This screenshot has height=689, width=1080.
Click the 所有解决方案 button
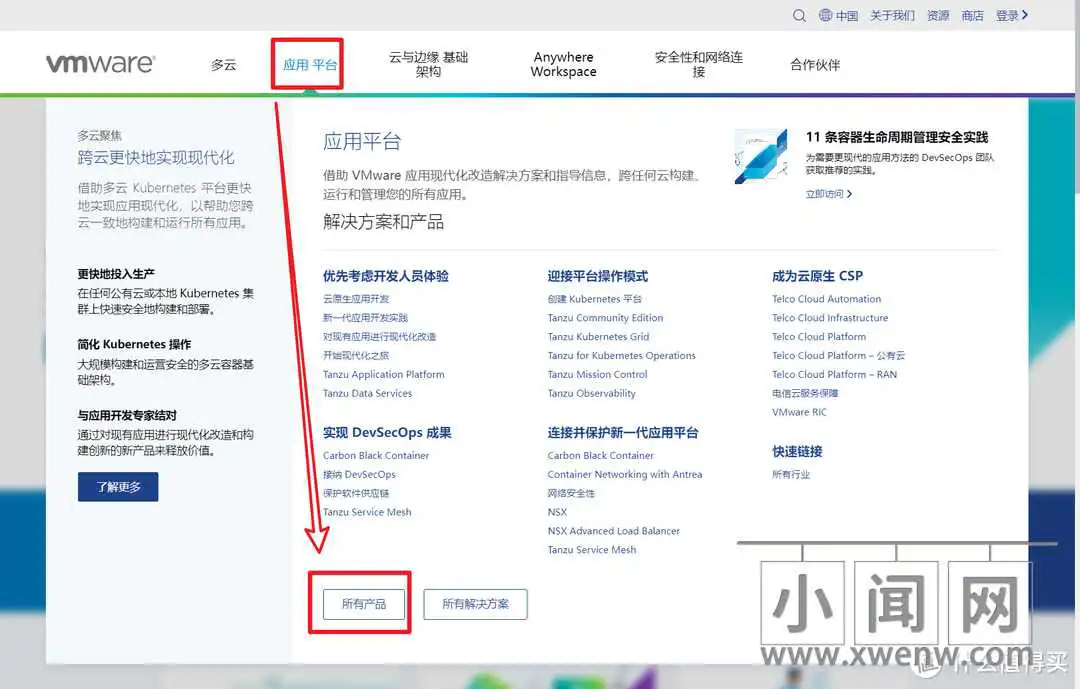475,604
